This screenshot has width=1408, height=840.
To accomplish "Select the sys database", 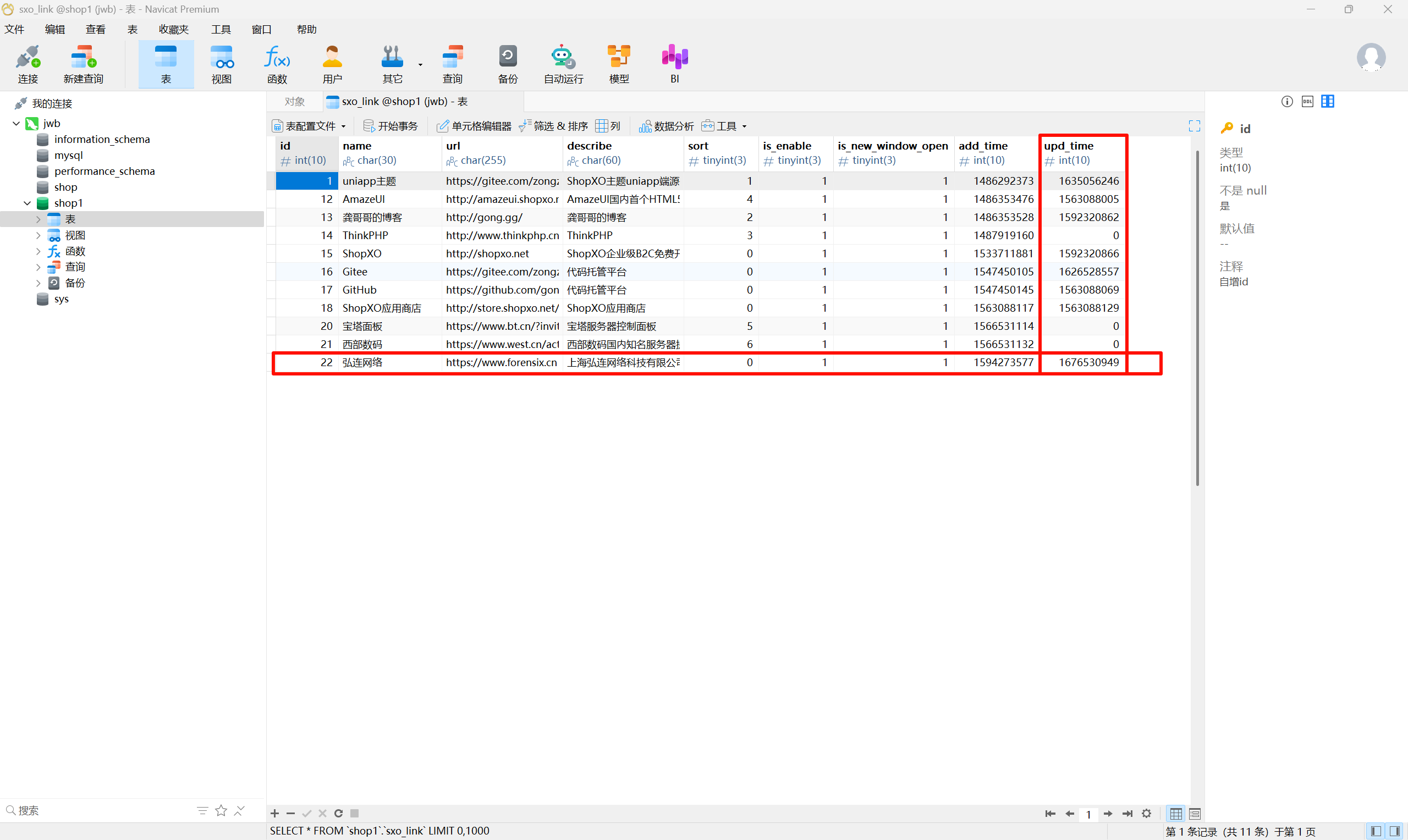I will (x=61, y=299).
